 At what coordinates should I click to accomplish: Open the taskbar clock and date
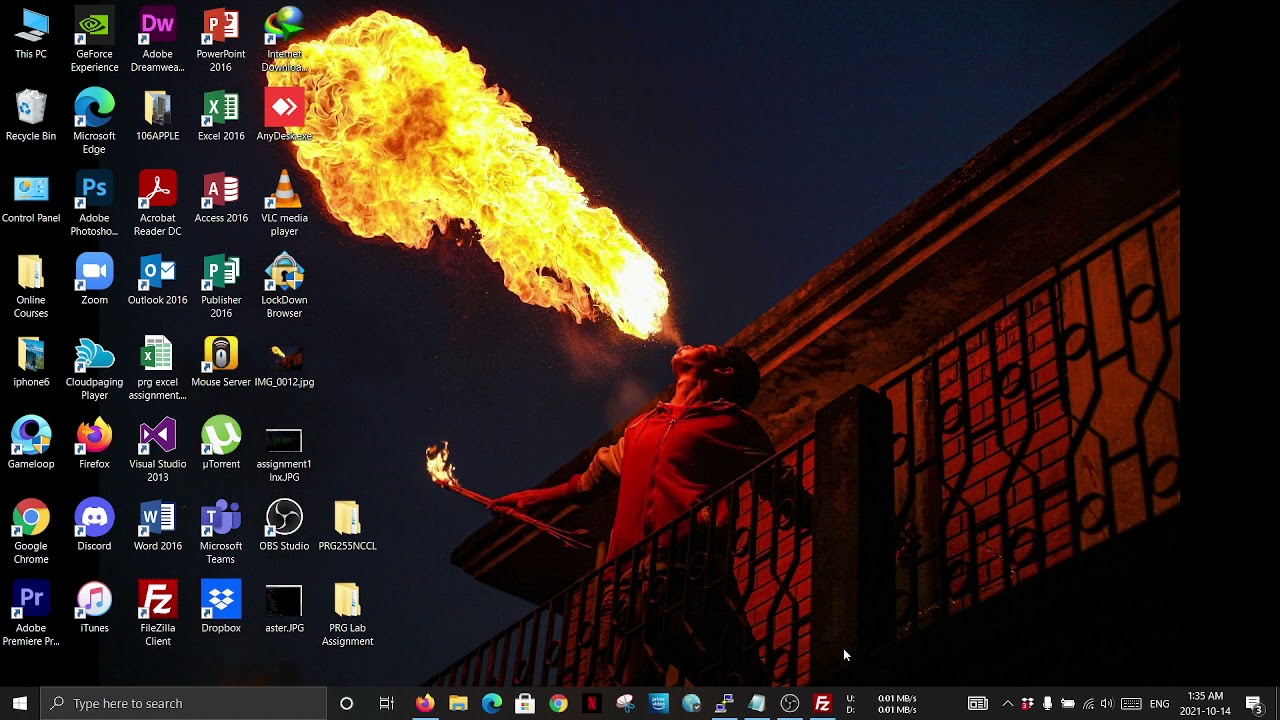pyautogui.click(x=1205, y=703)
